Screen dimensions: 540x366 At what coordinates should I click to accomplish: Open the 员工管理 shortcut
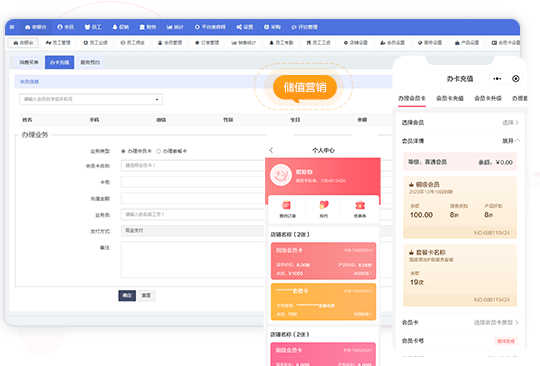click(x=58, y=43)
